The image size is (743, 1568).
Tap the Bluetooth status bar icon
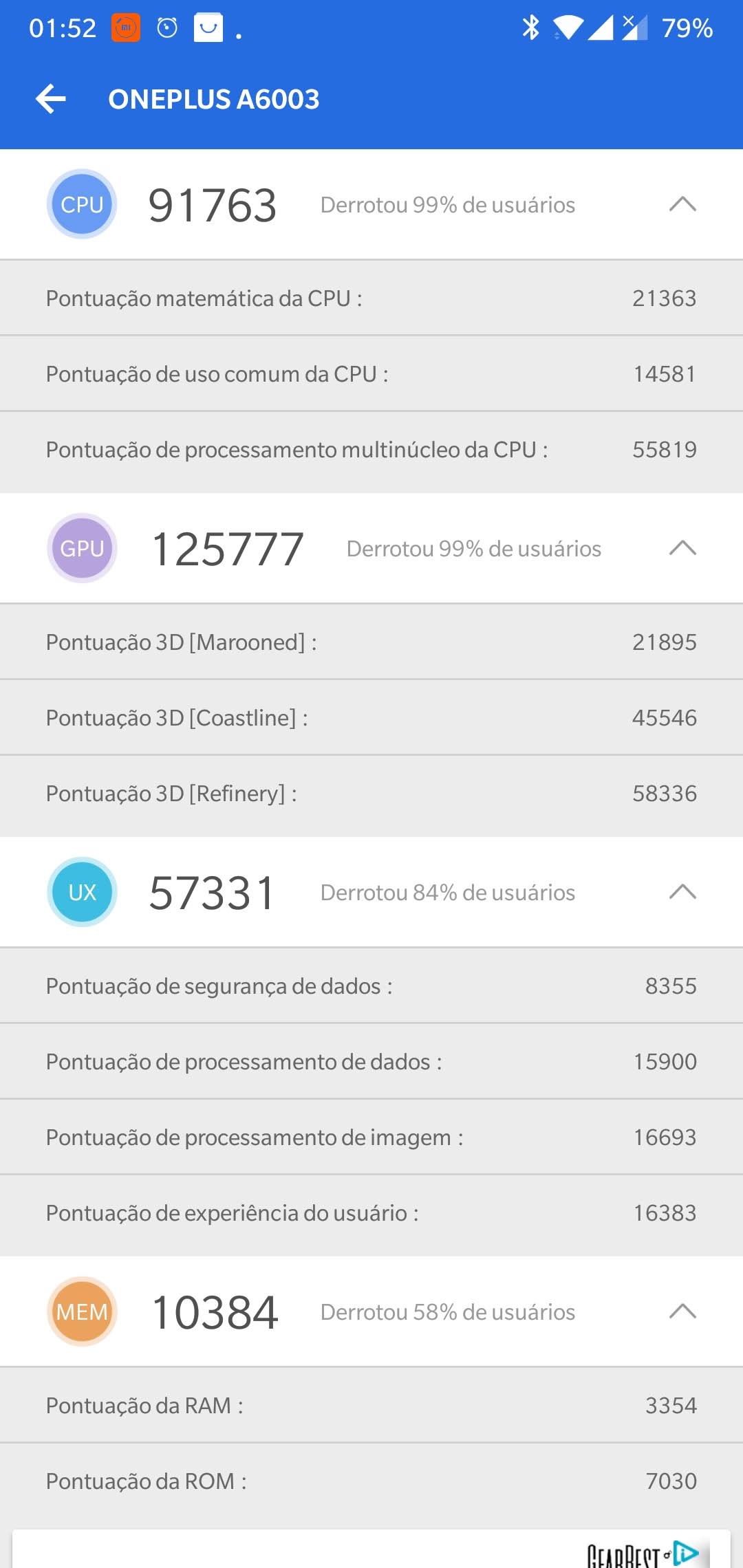530,28
